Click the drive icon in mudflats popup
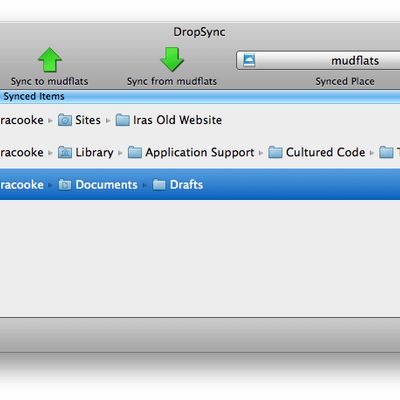Screen dimensions: 400x400 click(x=249, y=60)
